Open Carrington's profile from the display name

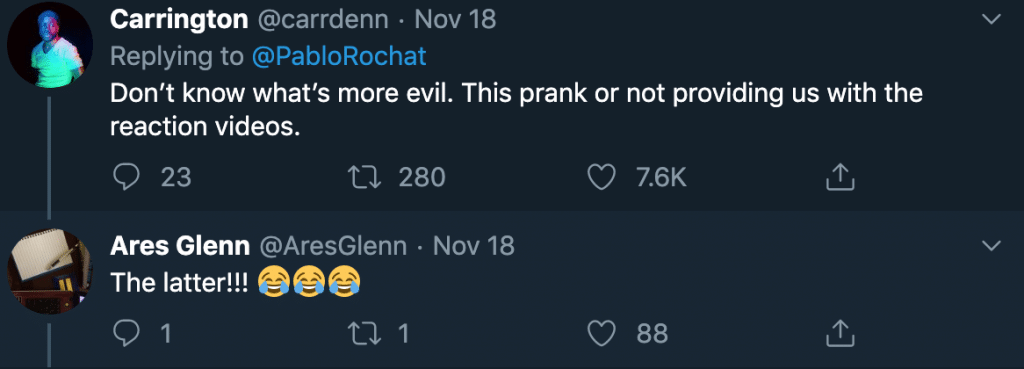tap(179, 20)
